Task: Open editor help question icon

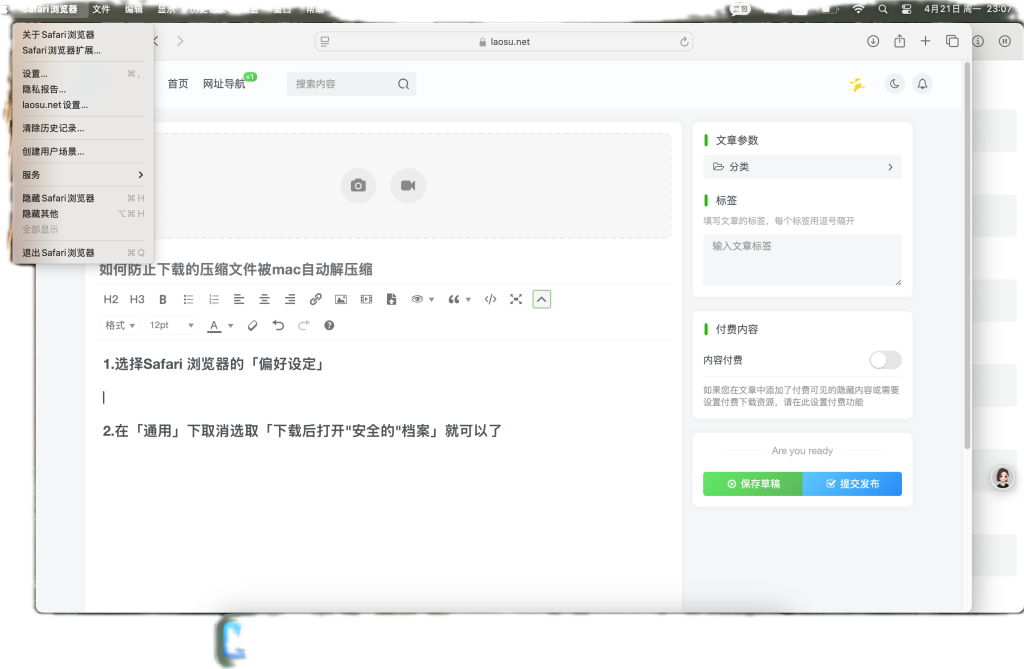Action: click(x=329, y=325)
